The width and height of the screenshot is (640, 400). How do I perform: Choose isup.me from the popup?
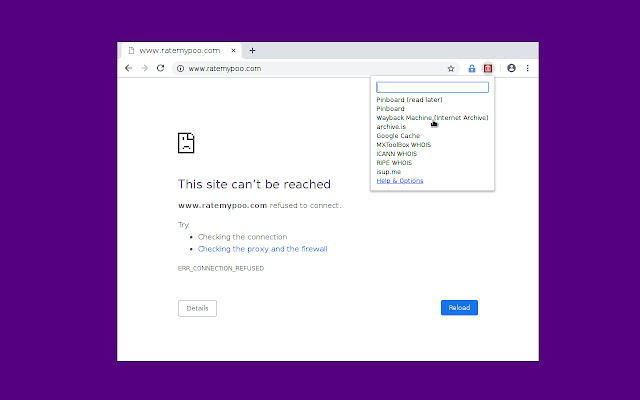389,172
